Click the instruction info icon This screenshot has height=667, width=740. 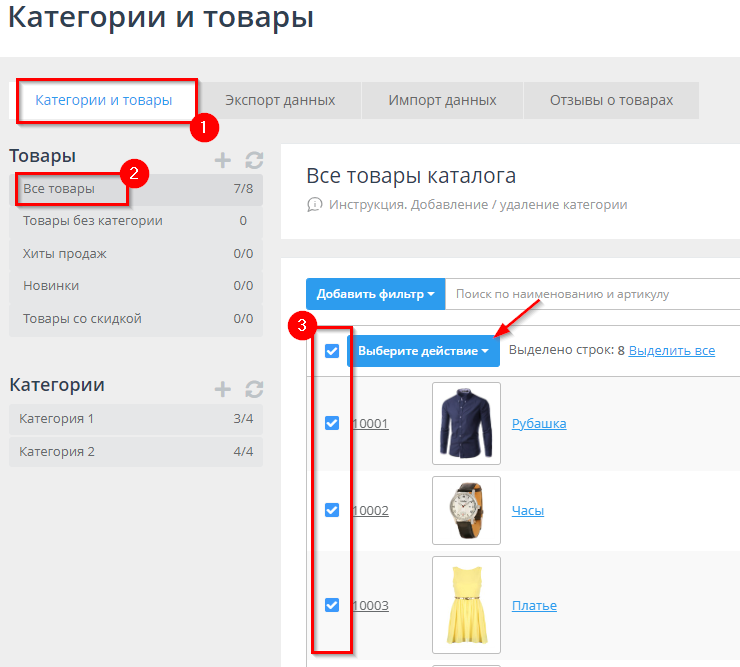point(314,204)
